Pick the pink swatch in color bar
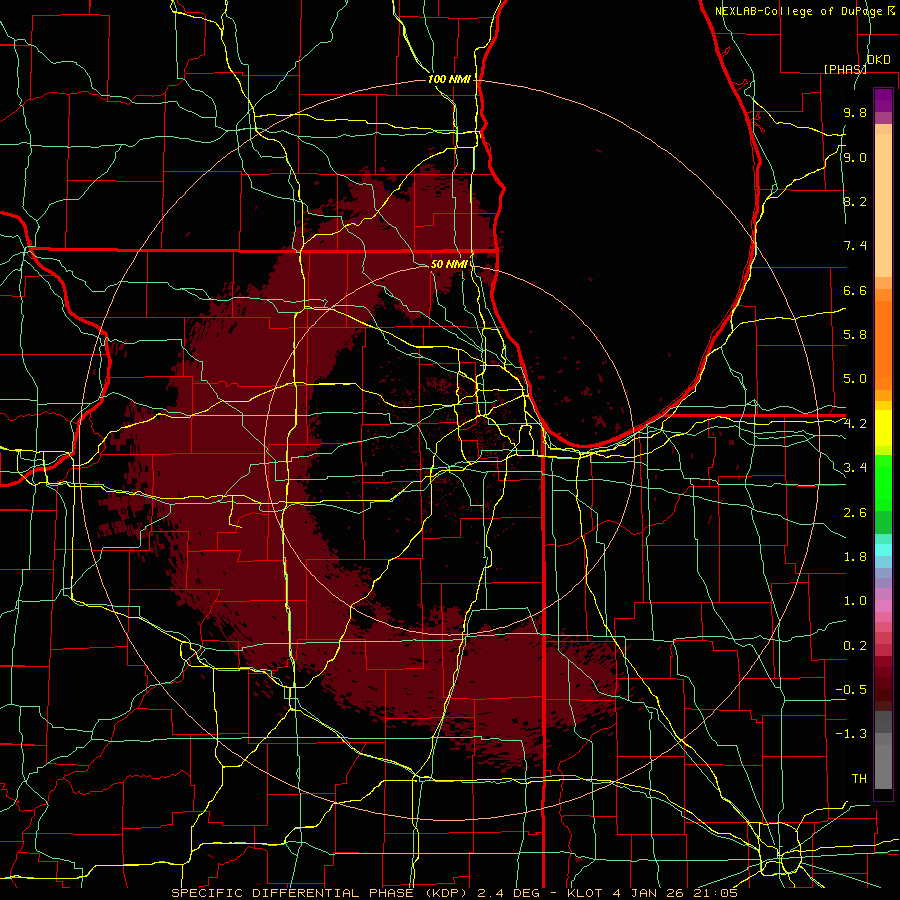The height and width of the screenshot is (900, 900). tap(883, 606)
